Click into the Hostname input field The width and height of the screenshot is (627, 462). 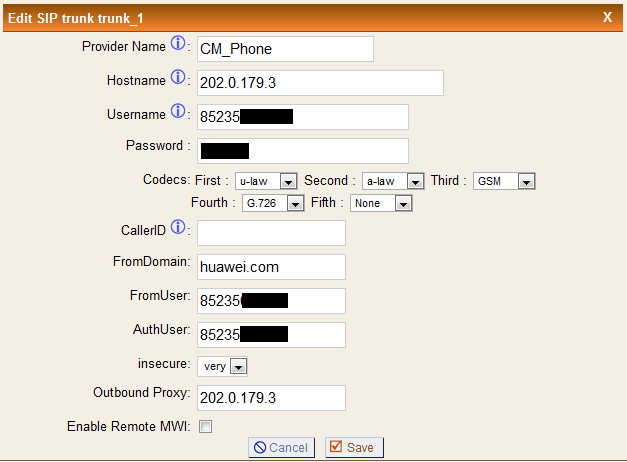(x=320, y=83)
